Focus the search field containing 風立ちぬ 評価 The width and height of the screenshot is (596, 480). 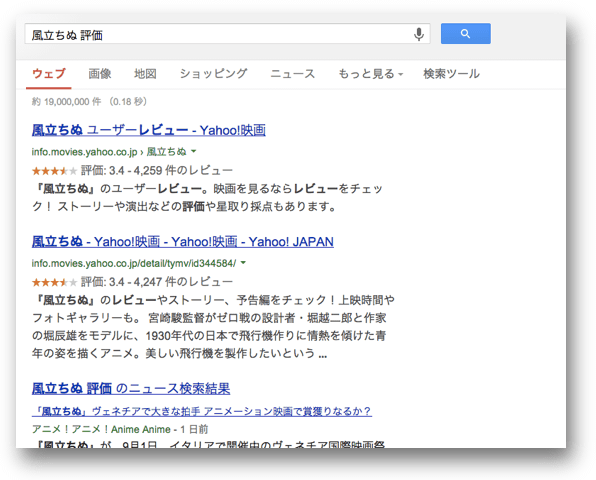coord(227,34)
